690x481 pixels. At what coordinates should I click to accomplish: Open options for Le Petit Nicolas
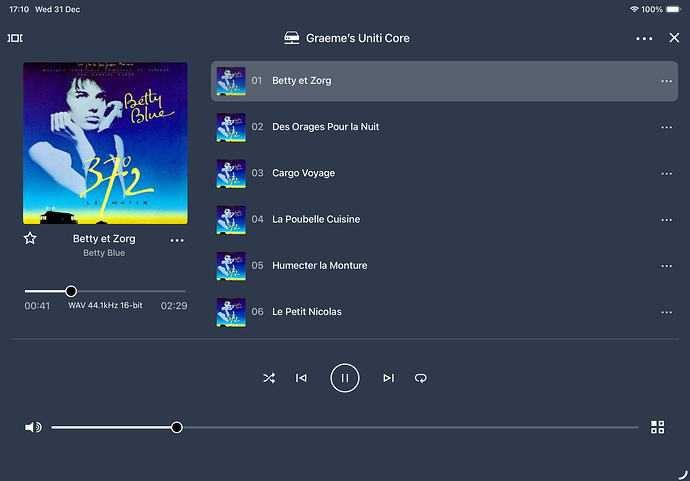(x=666, y=312)
